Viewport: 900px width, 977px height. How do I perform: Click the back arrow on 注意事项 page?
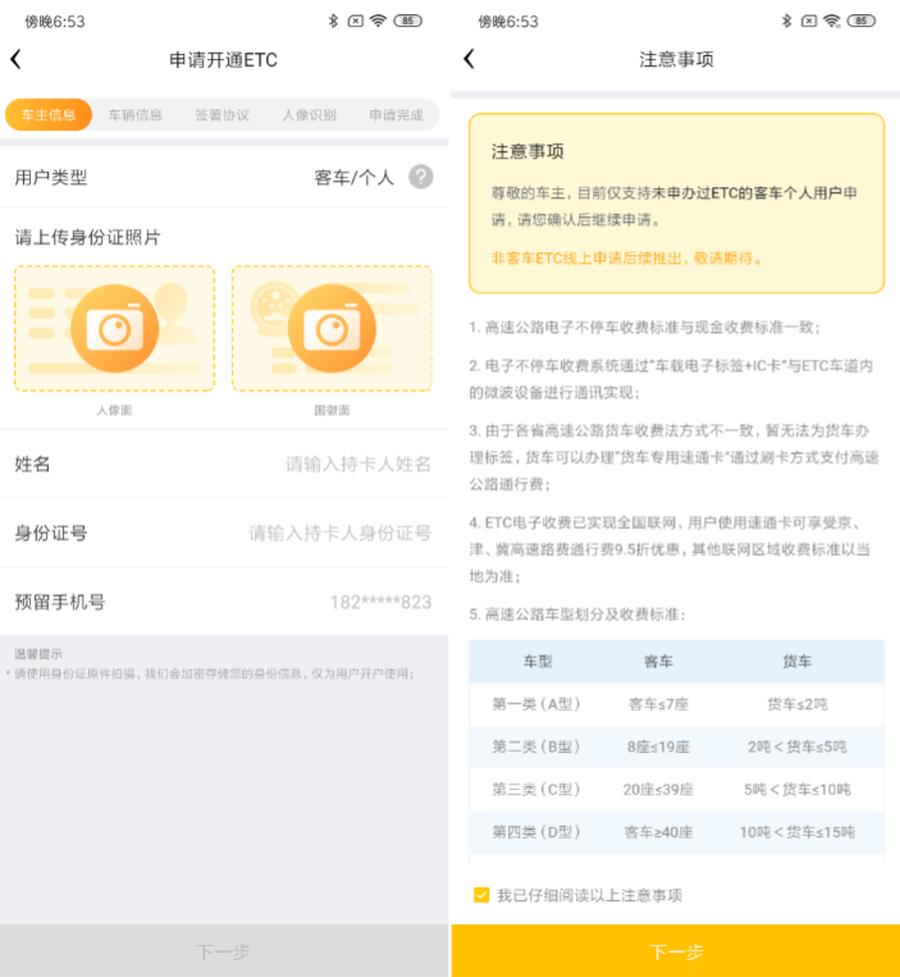tap(467, 60)
